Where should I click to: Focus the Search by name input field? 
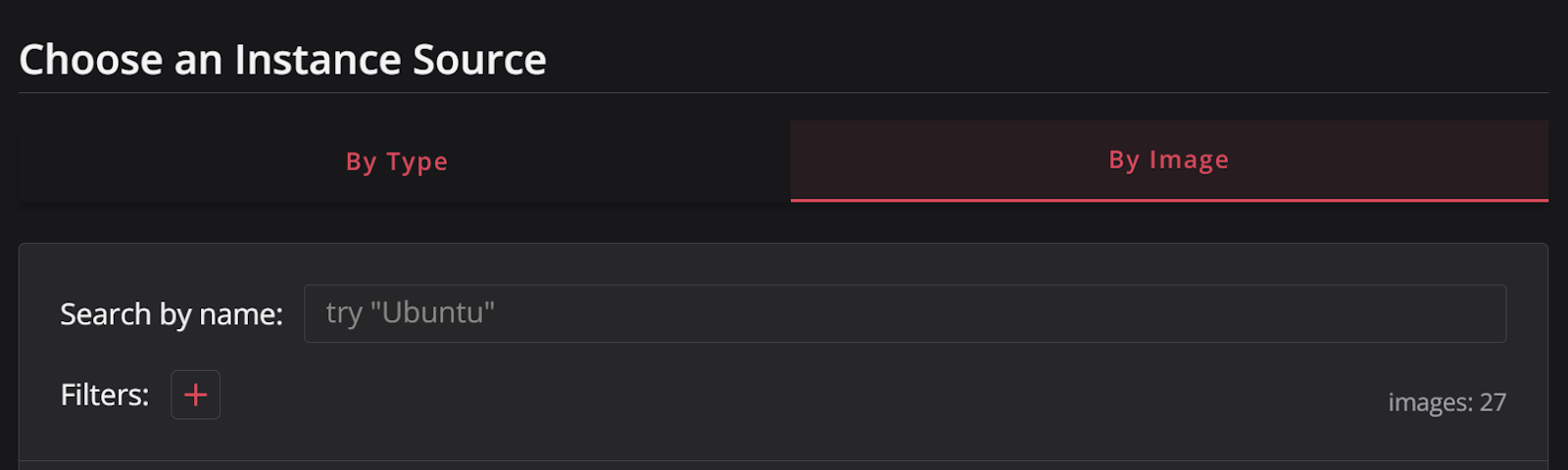904,313
